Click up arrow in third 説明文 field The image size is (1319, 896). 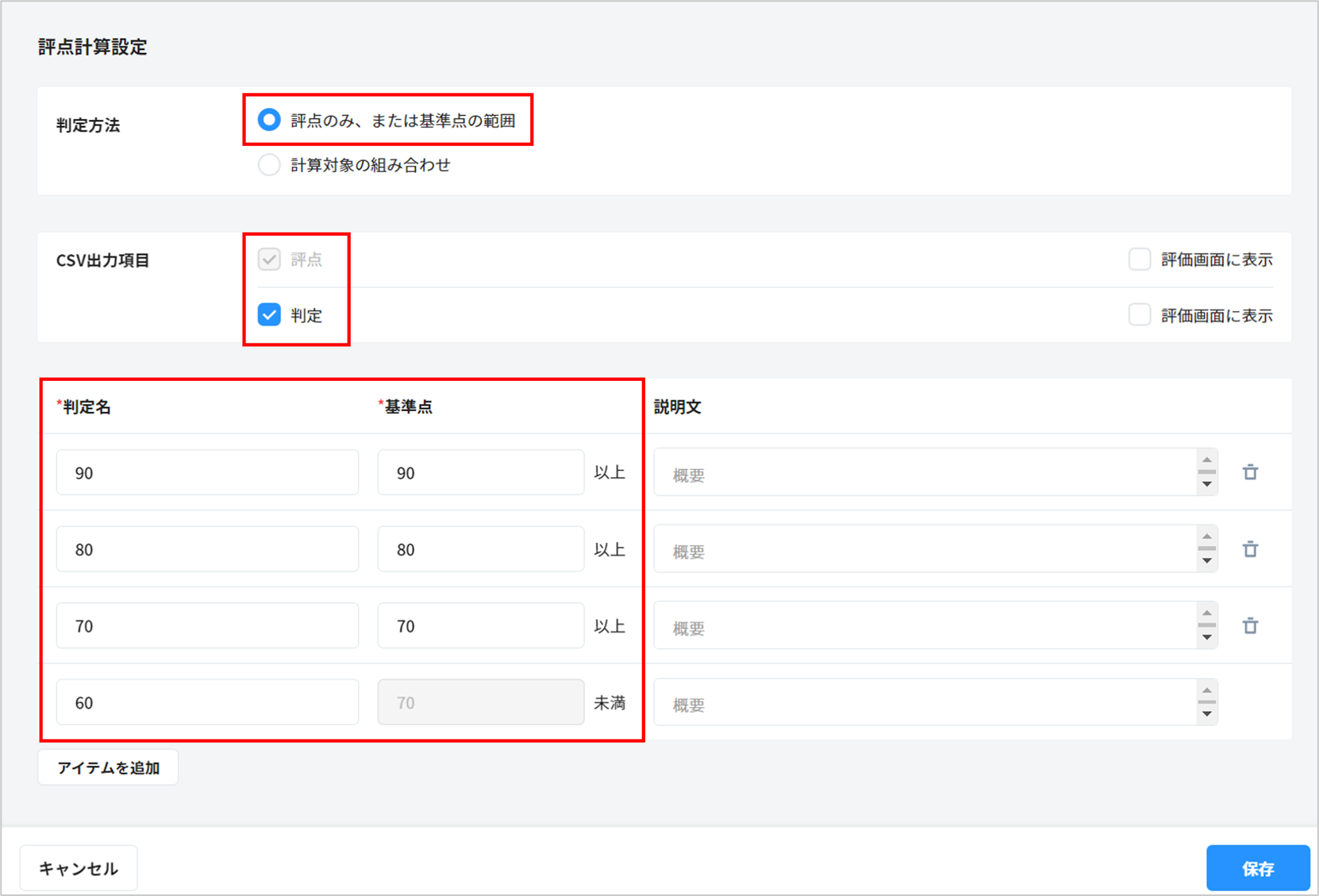pos(1206,613)
